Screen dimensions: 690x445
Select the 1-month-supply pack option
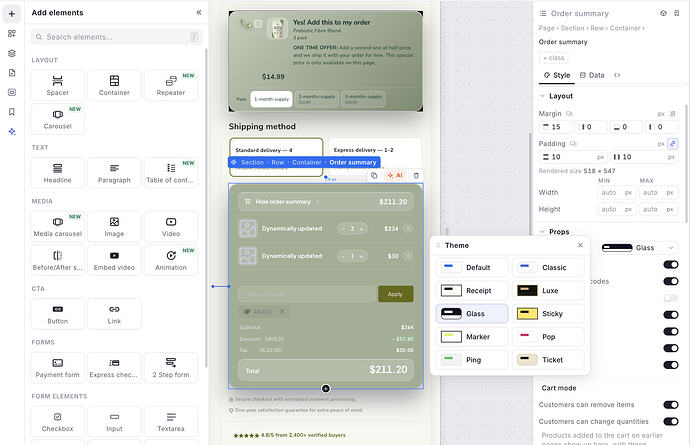(x=272, y=99)
